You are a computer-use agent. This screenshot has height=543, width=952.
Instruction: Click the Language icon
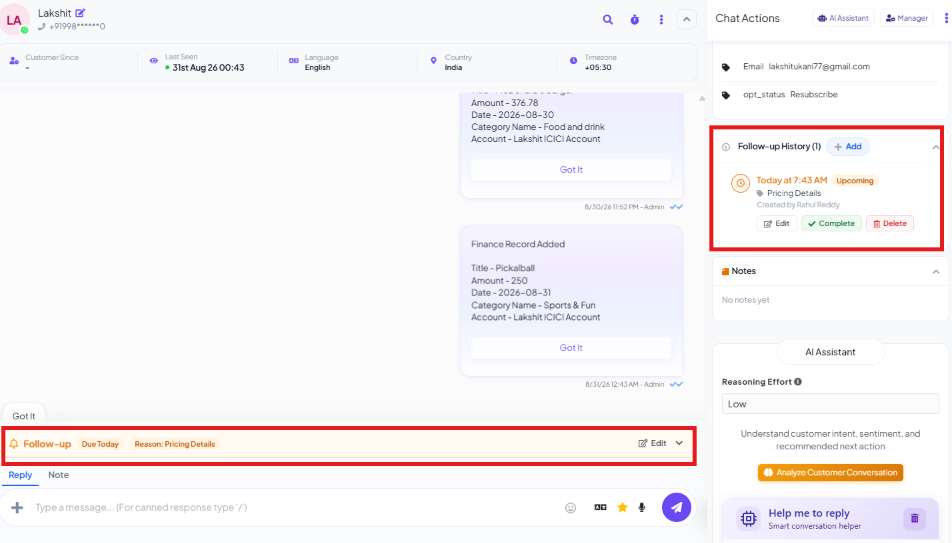pos(294,61)
